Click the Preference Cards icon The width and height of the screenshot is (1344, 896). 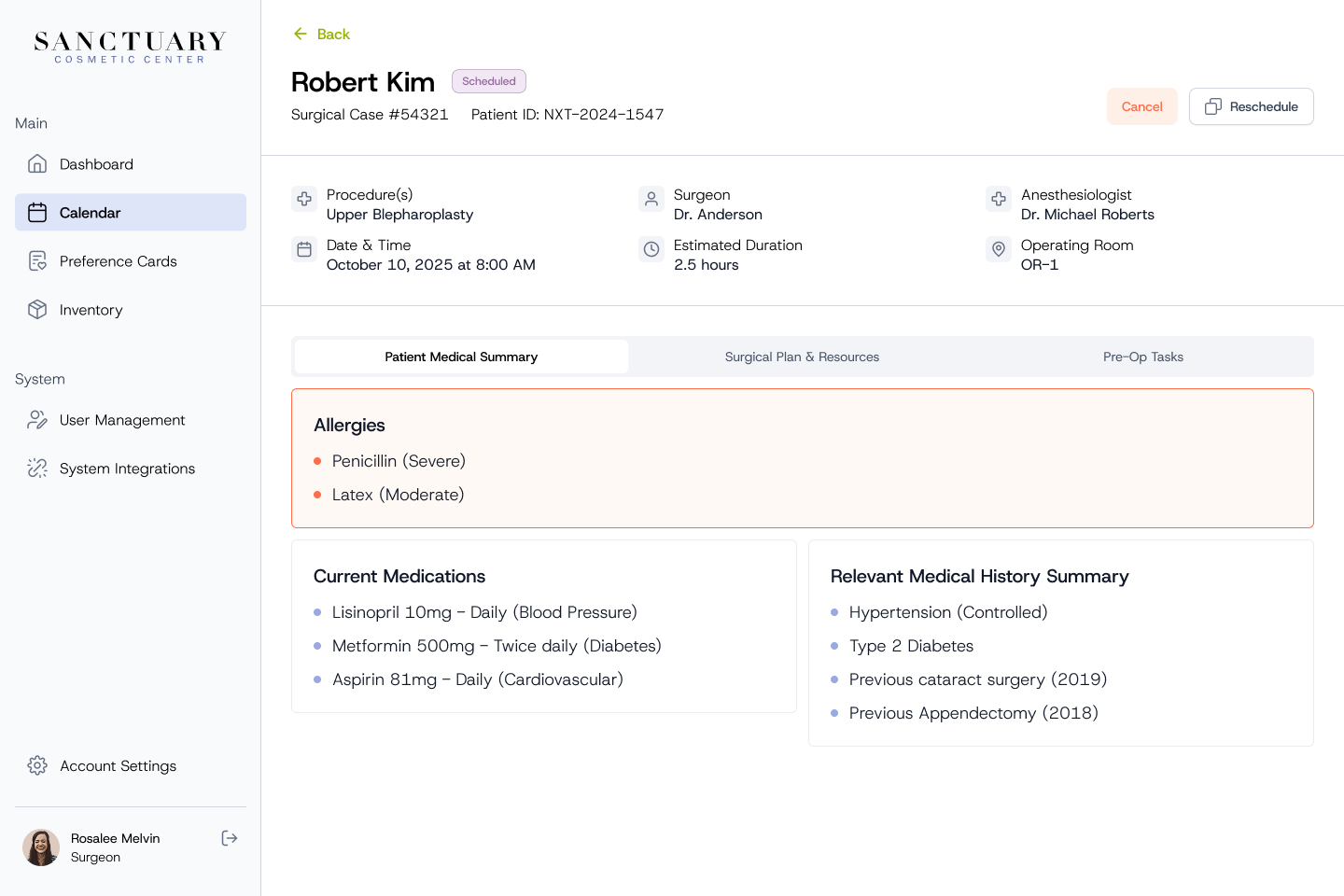point(37,261)
